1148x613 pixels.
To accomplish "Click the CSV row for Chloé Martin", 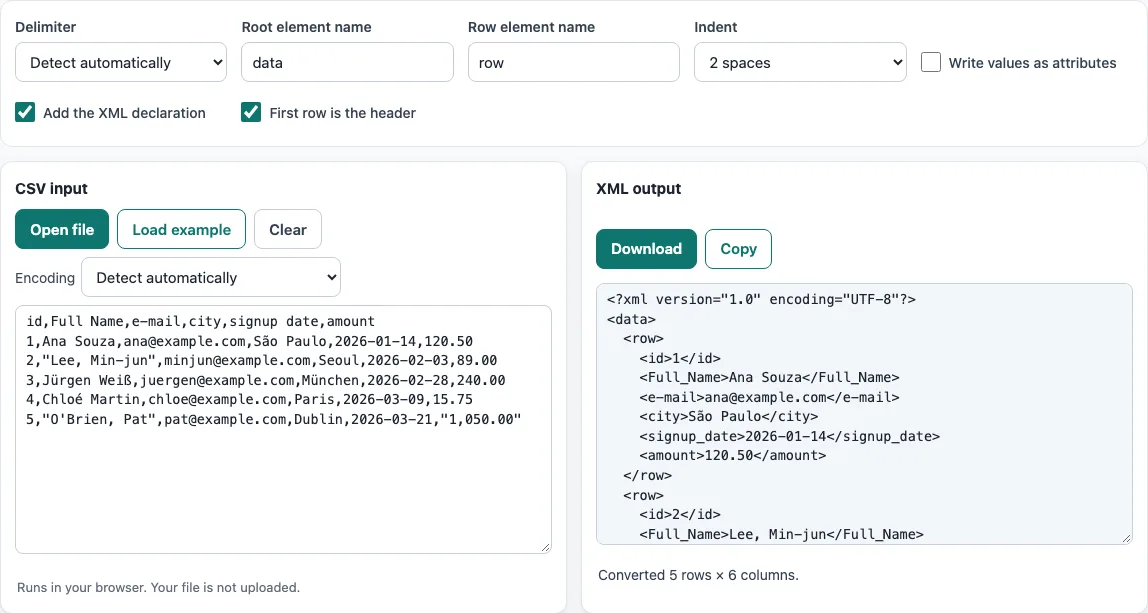I will tap(250, 400).
